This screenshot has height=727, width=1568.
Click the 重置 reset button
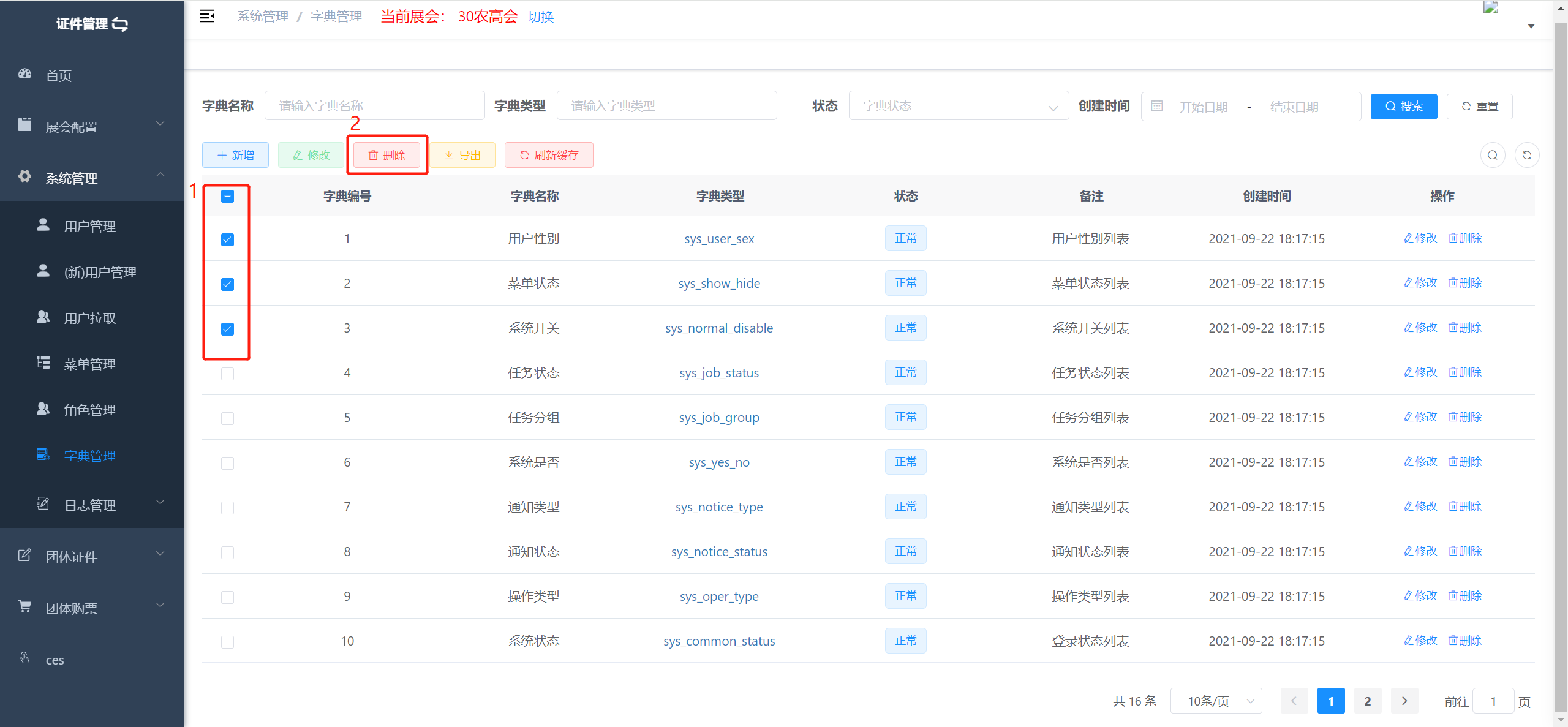(1479, 107)
